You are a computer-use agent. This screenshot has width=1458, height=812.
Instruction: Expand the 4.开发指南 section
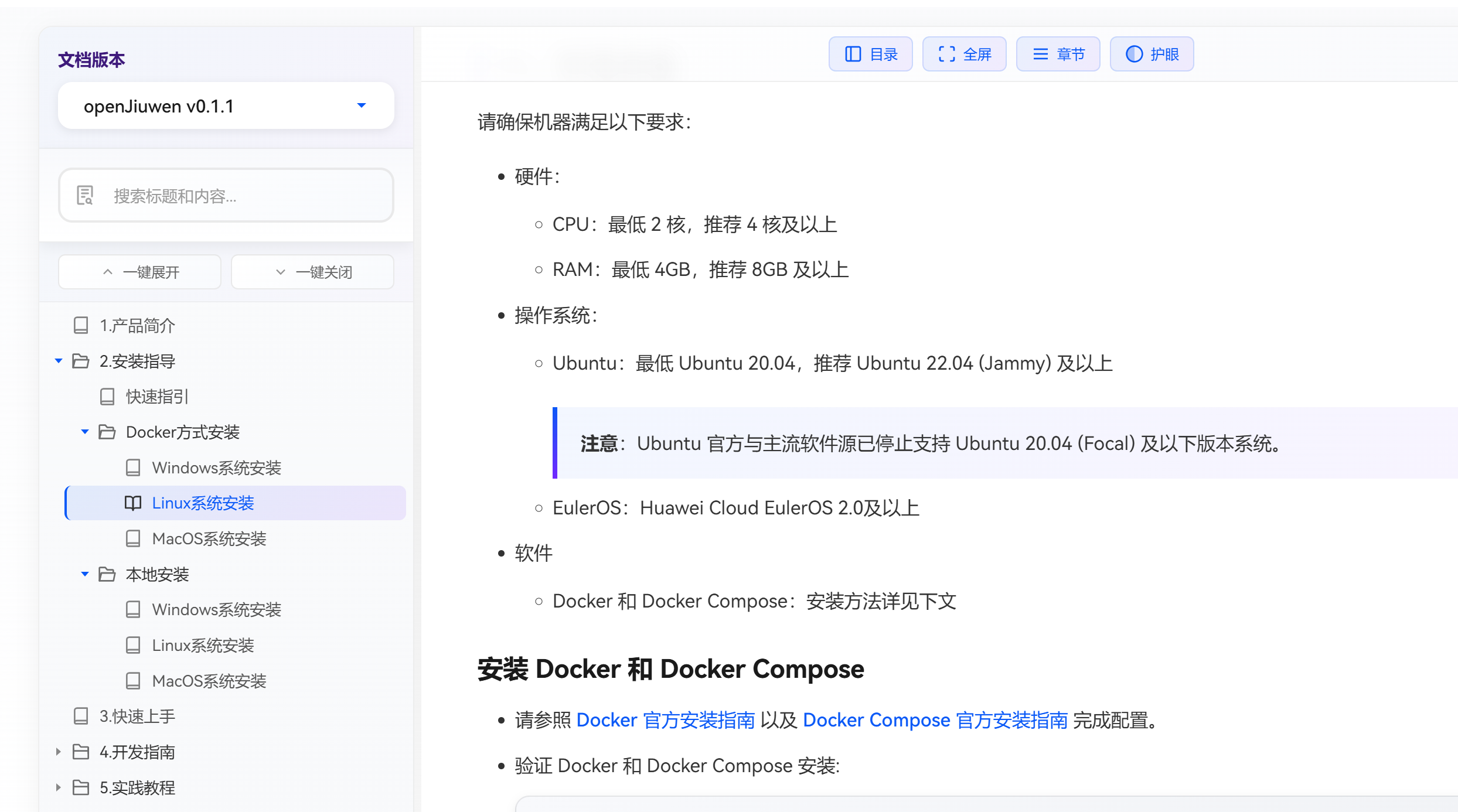[58, 752]
